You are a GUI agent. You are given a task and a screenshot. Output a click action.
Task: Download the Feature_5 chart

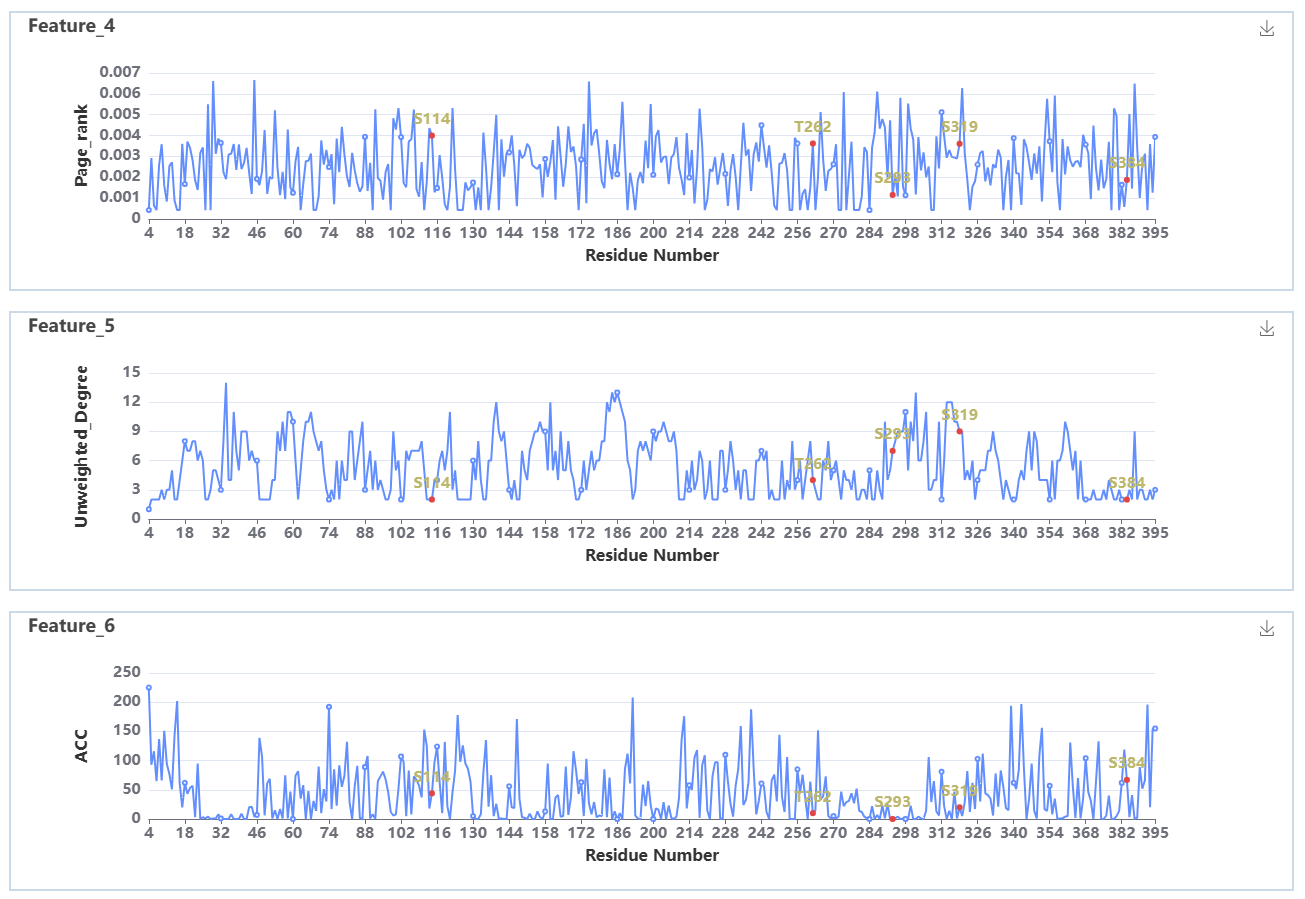[1267, 329]
